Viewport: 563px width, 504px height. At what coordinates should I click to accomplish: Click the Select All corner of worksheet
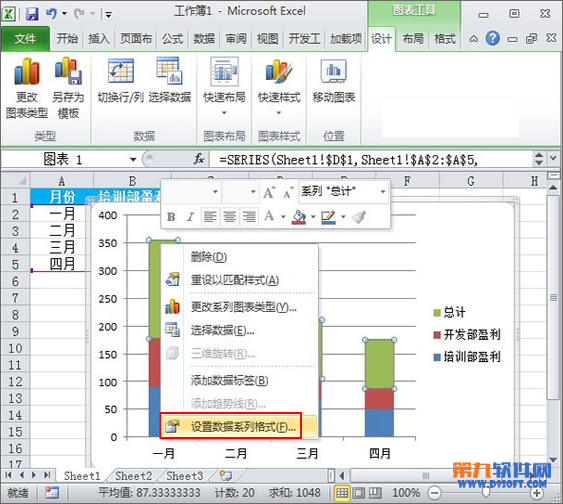point(15,180)
